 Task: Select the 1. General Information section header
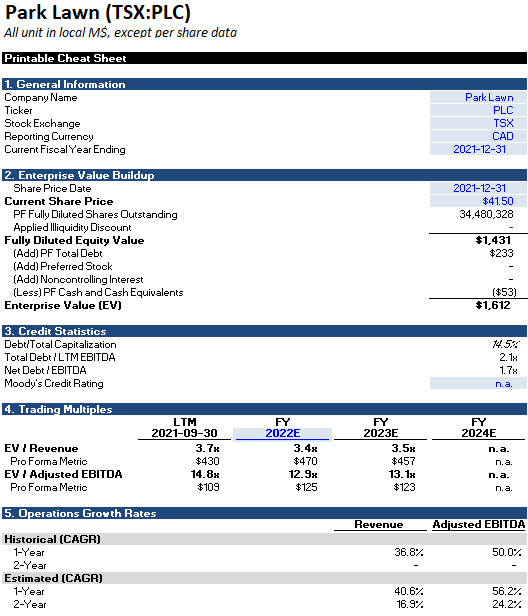tap(264, 84)
